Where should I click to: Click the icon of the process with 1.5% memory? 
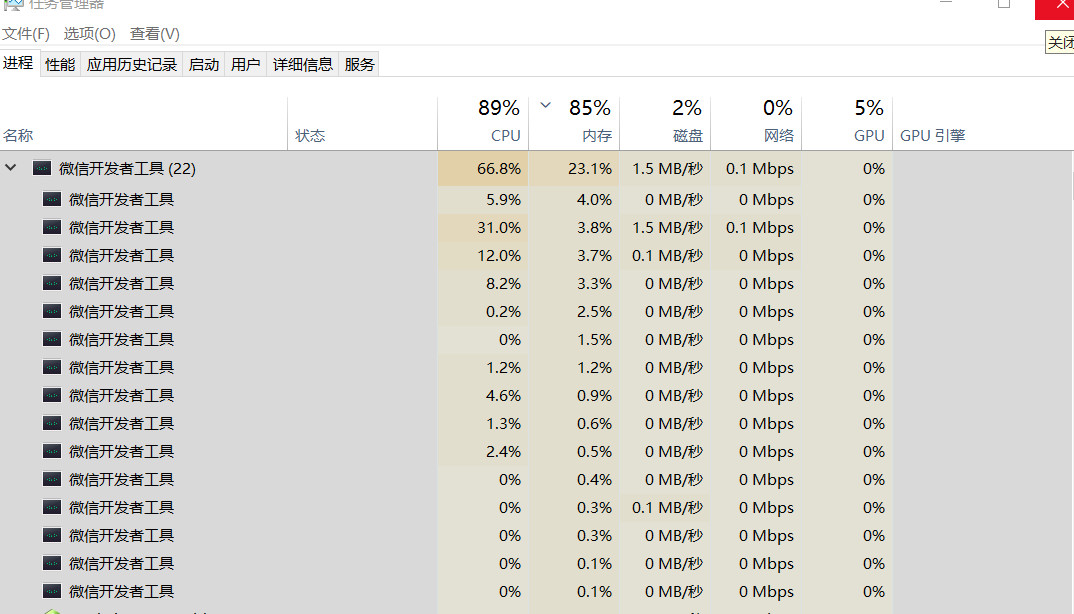(x=52, y=339)
